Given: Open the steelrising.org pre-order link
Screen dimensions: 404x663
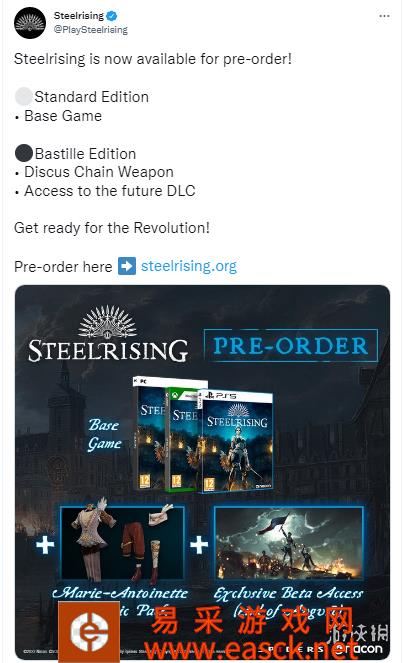Looking at the screenshot, I should tap(189, 266).
